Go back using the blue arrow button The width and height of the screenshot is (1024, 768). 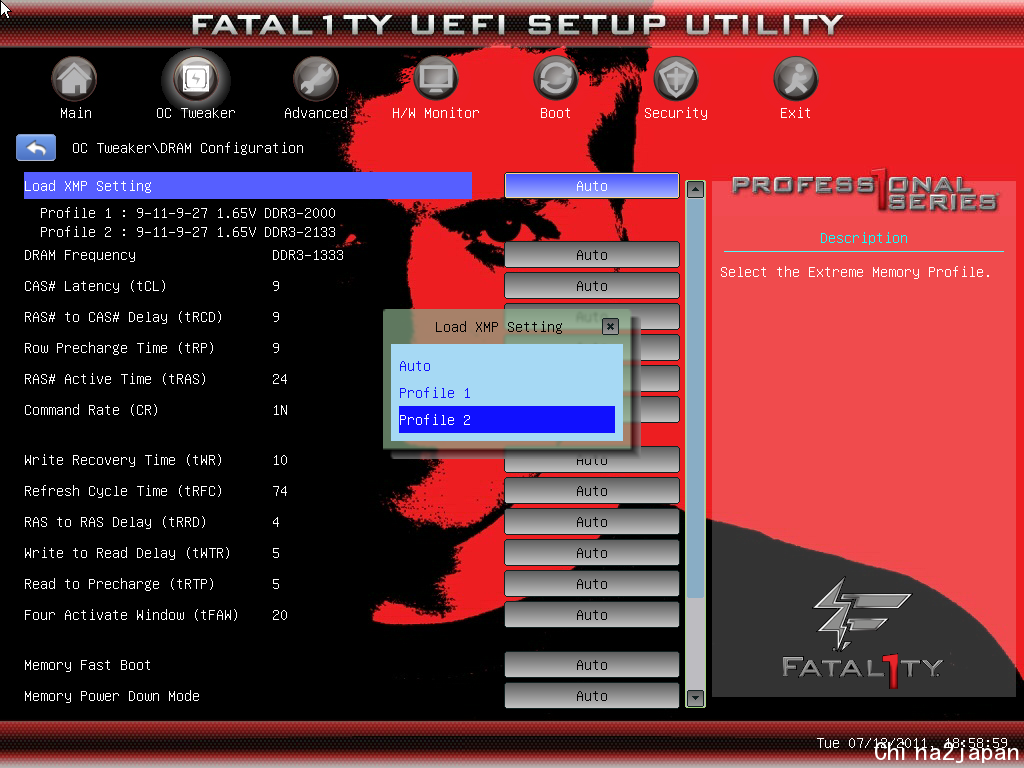[36, 148]
